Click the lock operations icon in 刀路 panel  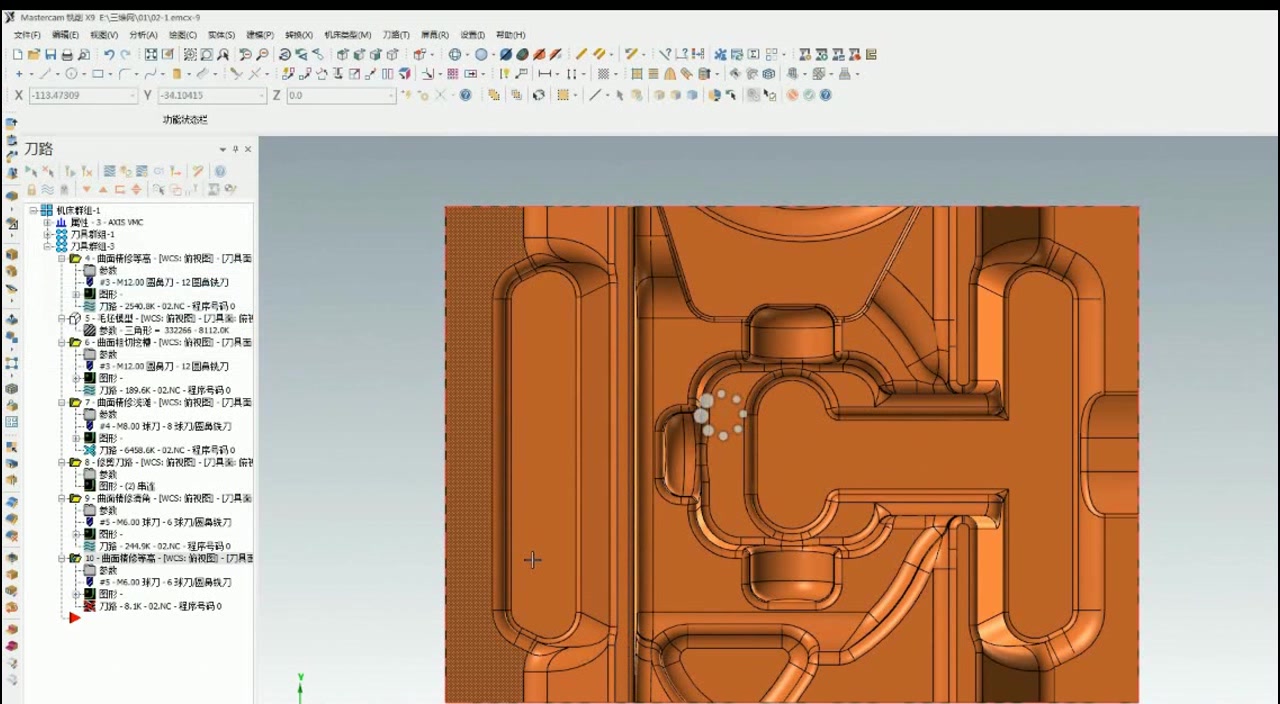[x=31, y=190]
